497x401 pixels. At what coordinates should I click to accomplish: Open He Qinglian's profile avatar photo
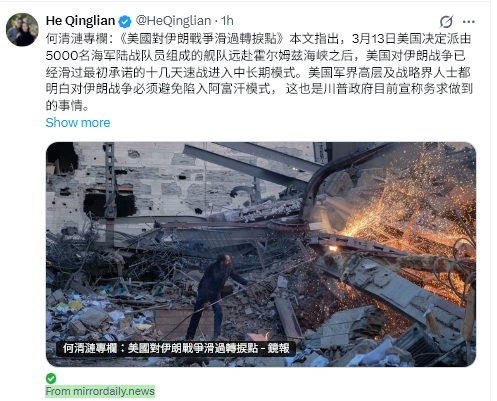coord(22,29)
